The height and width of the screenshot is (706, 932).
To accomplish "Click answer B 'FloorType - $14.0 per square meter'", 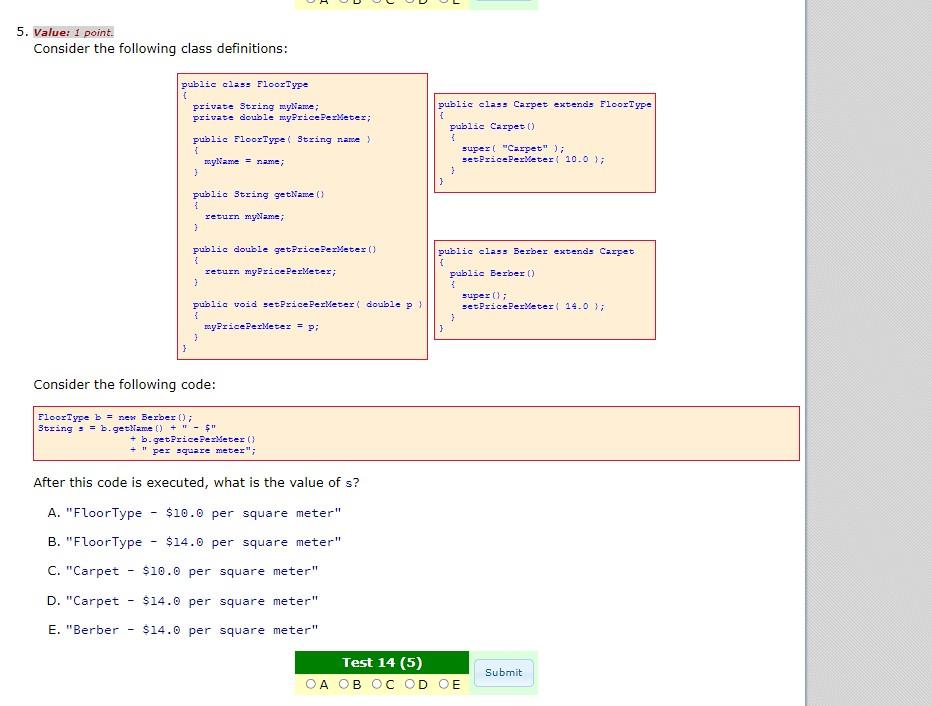I will [203, 542].
